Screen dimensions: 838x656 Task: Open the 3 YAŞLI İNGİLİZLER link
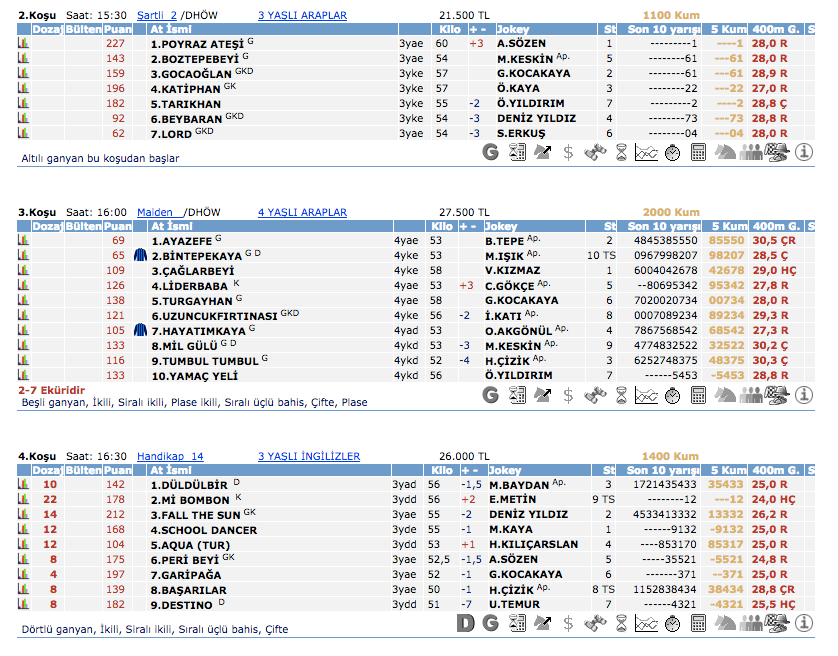pos(308,456)
